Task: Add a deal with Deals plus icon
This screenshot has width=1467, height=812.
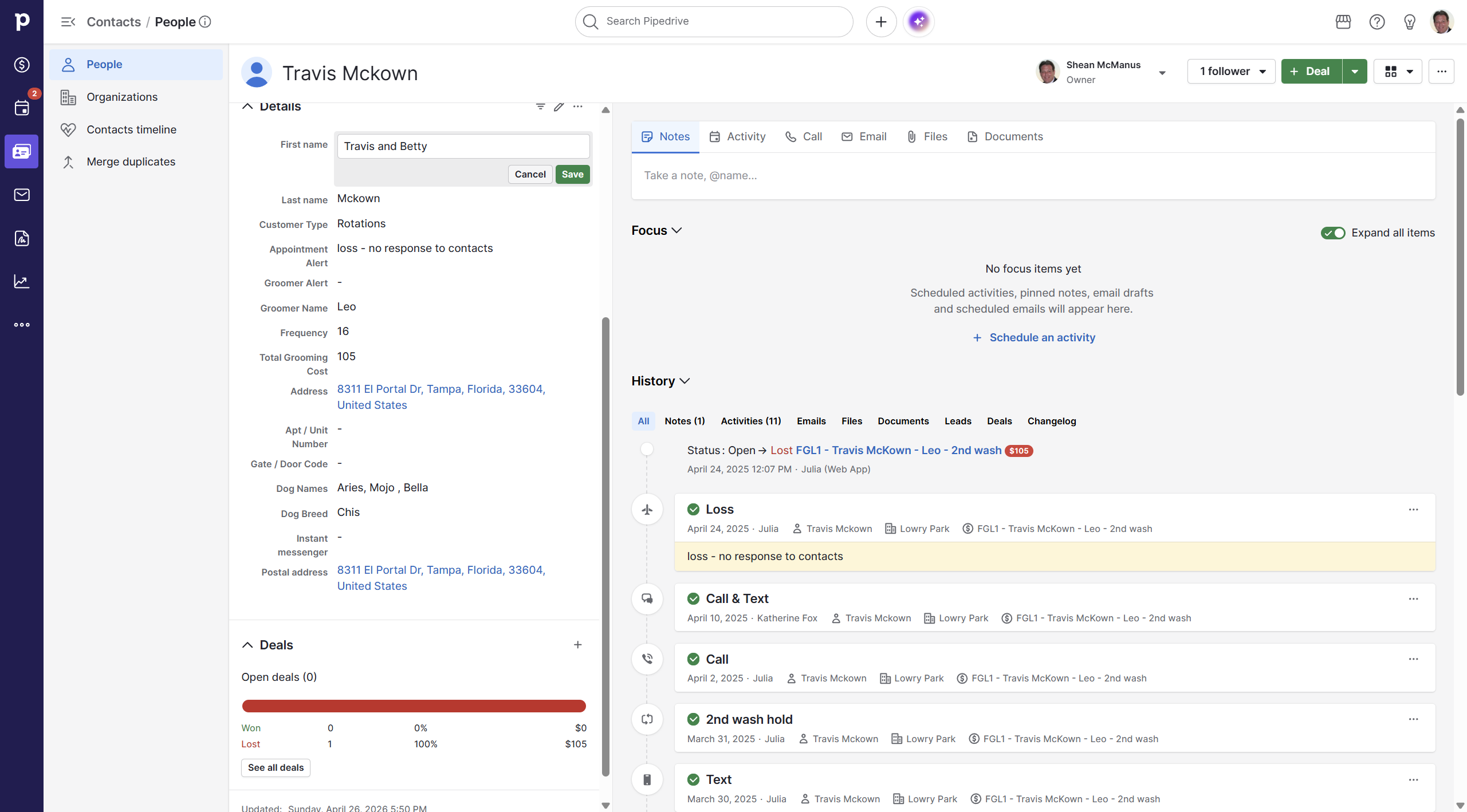Action: coord(577,645)
